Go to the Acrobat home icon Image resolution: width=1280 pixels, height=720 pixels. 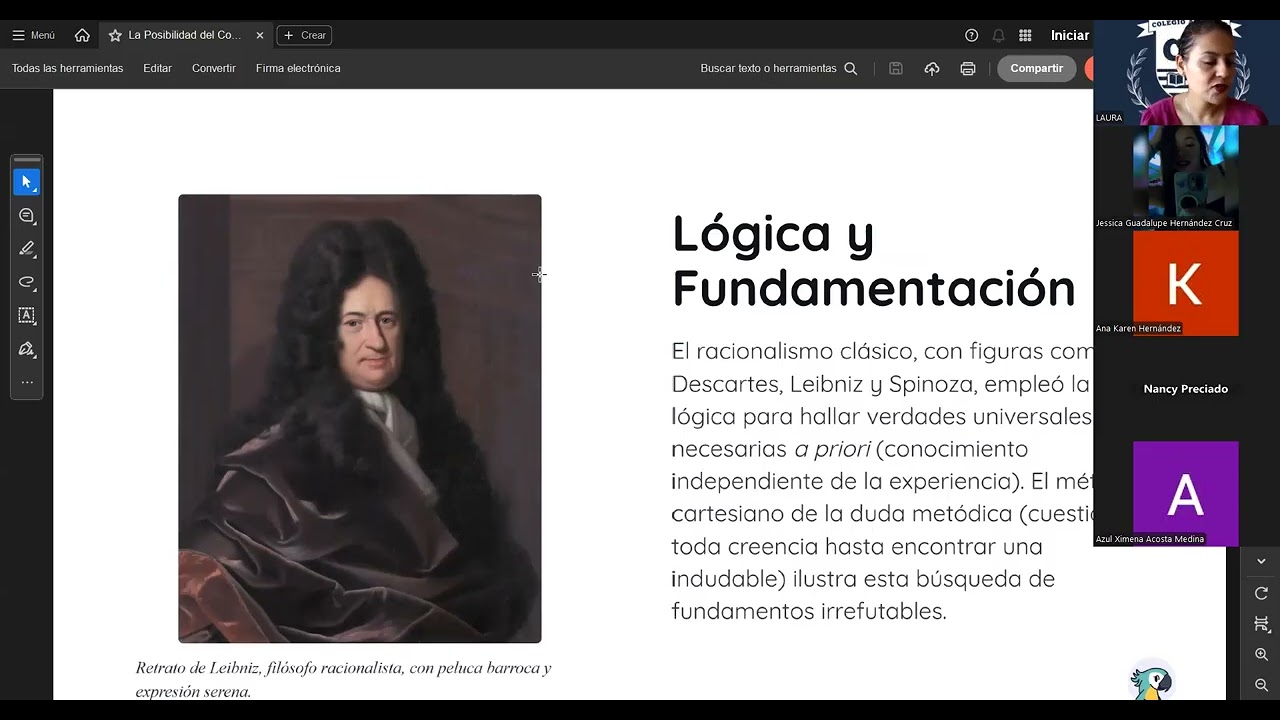pos(82,35)
